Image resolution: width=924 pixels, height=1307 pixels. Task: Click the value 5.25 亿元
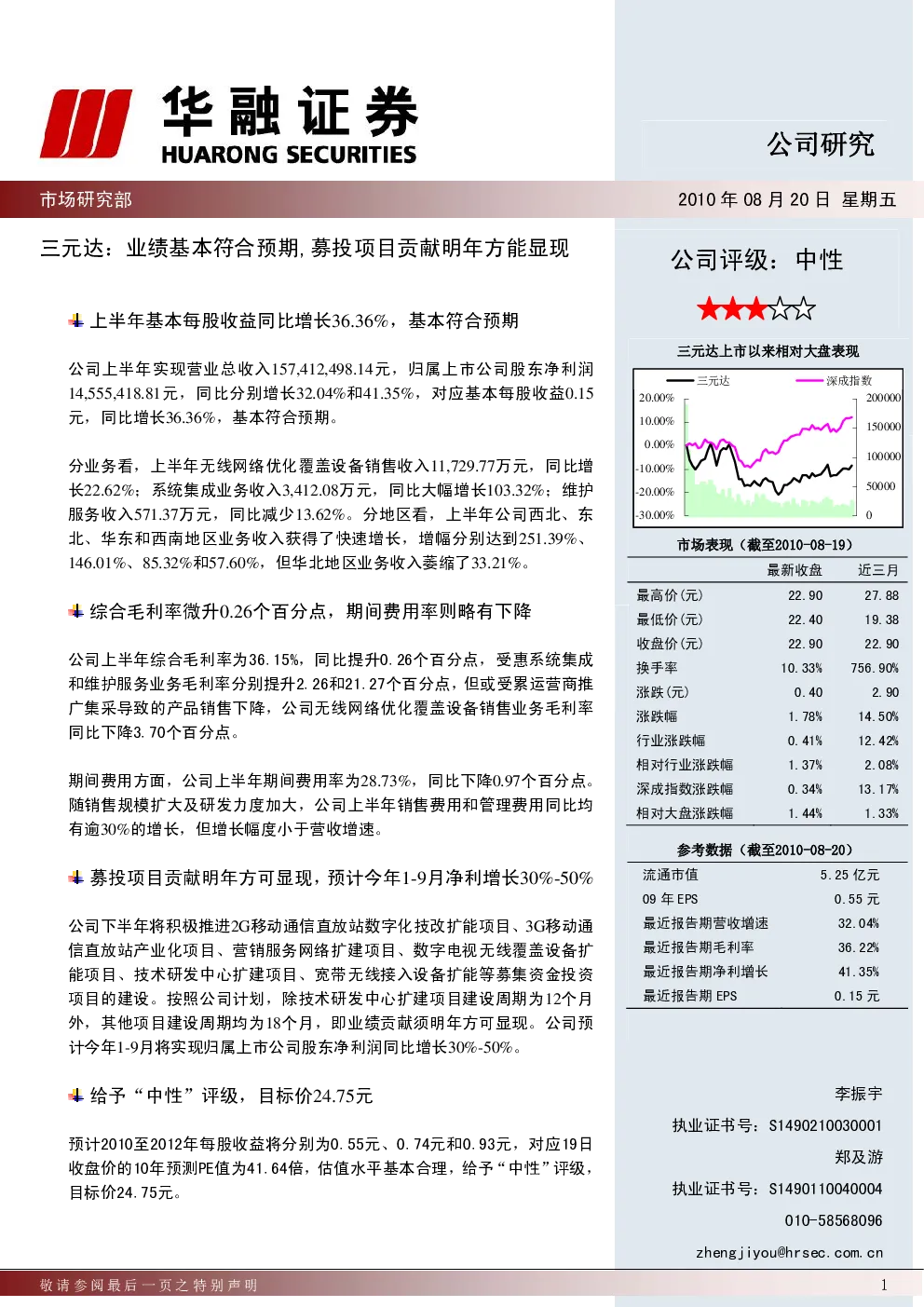coord(849,875)
